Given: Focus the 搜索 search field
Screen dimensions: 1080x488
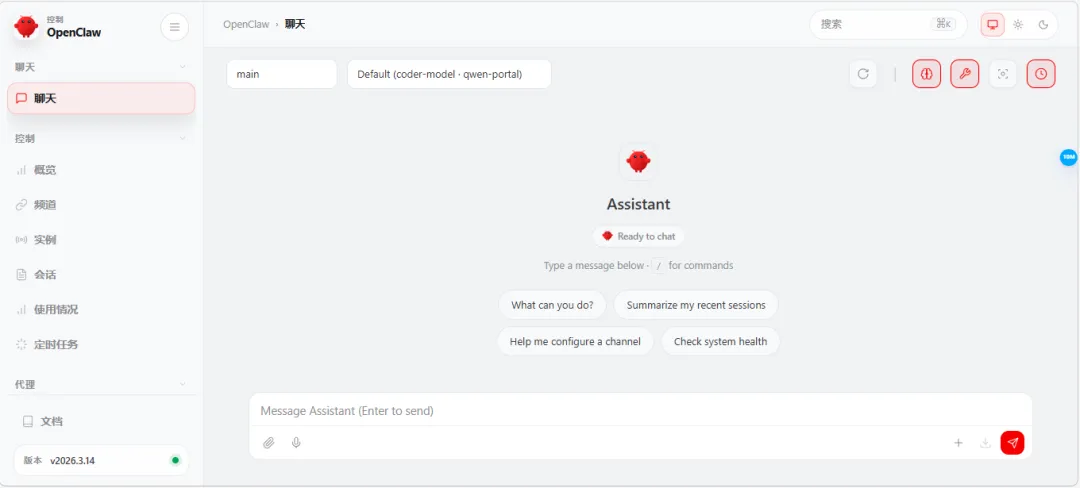Looking at the screenshot, I should click(888, 24).
